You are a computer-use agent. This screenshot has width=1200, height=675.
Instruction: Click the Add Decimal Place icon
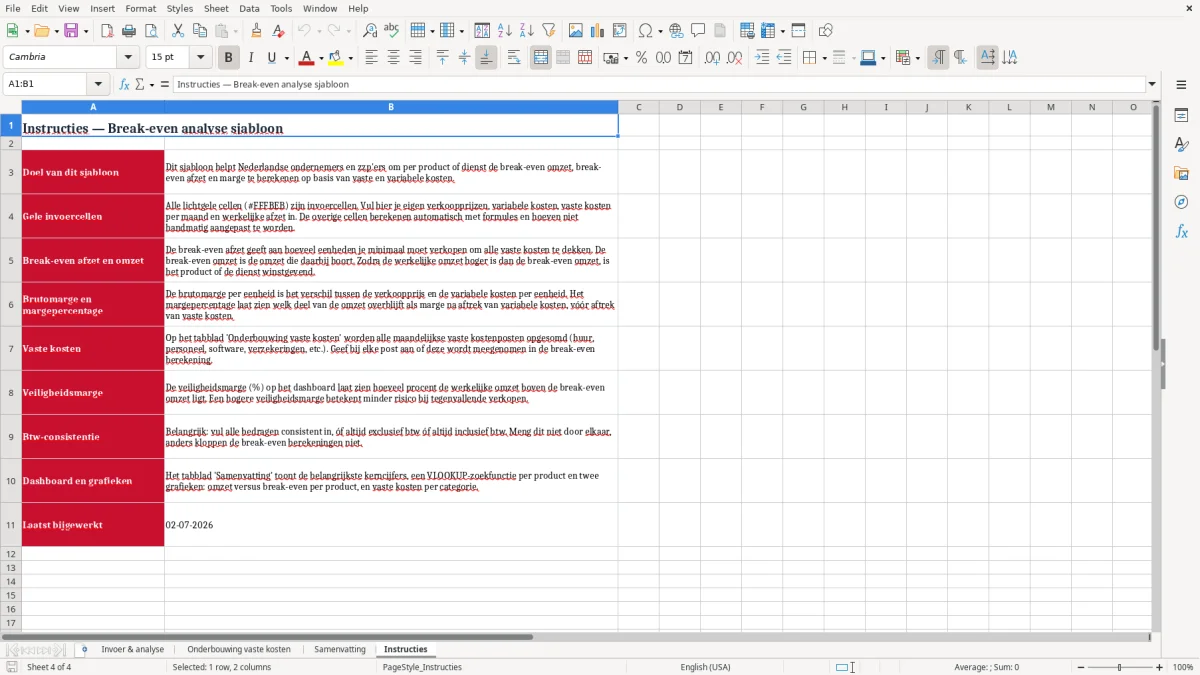[x=712, y=58]
